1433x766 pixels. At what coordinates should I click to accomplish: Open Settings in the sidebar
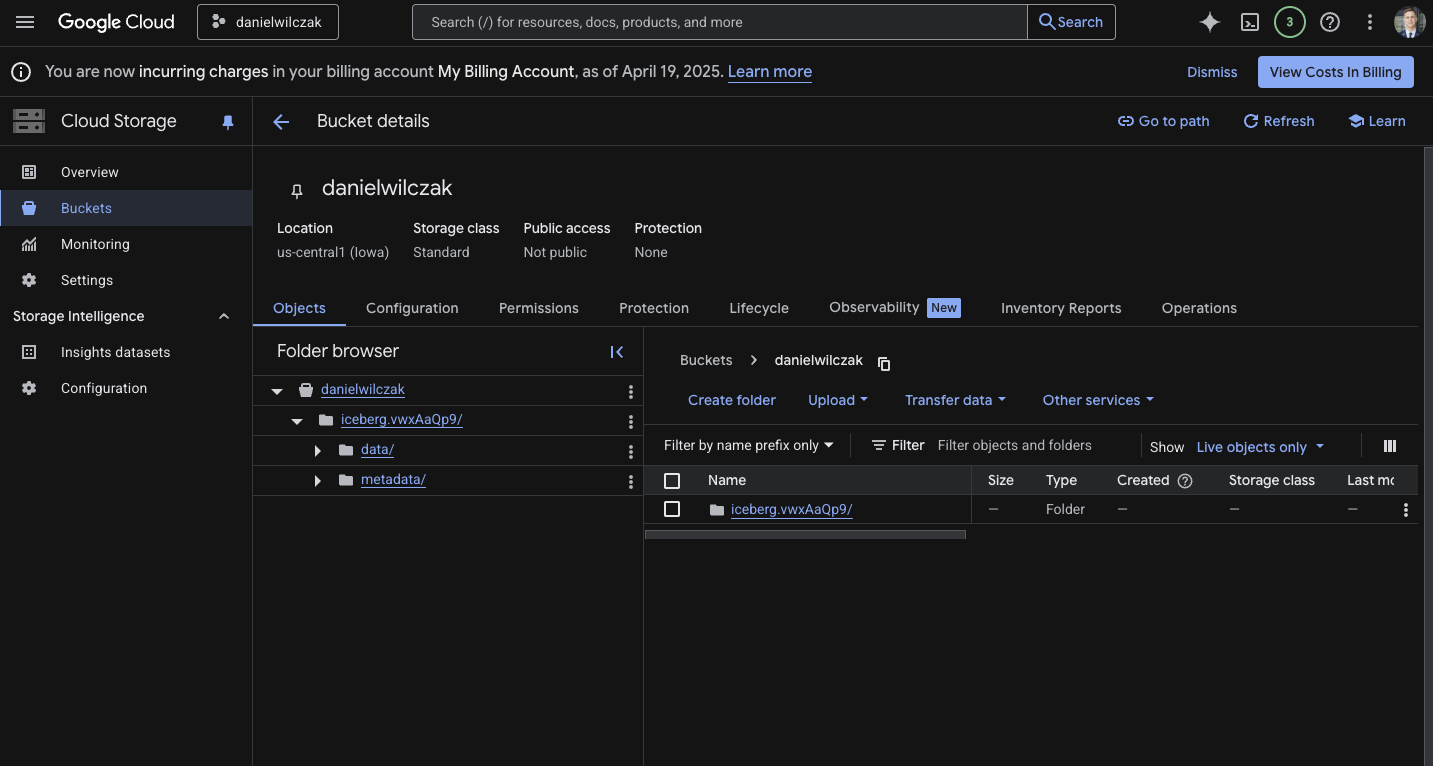[x=126, y=280]
